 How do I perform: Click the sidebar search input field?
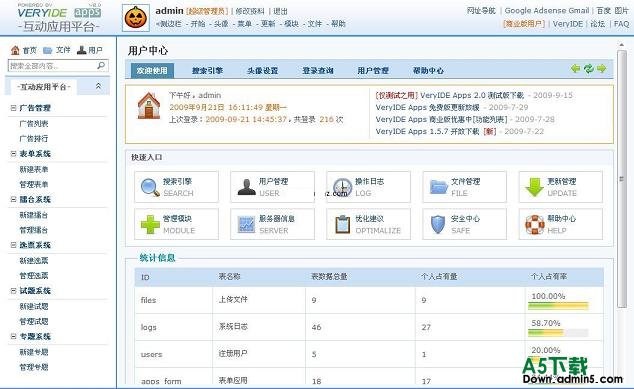pos(53,66)
